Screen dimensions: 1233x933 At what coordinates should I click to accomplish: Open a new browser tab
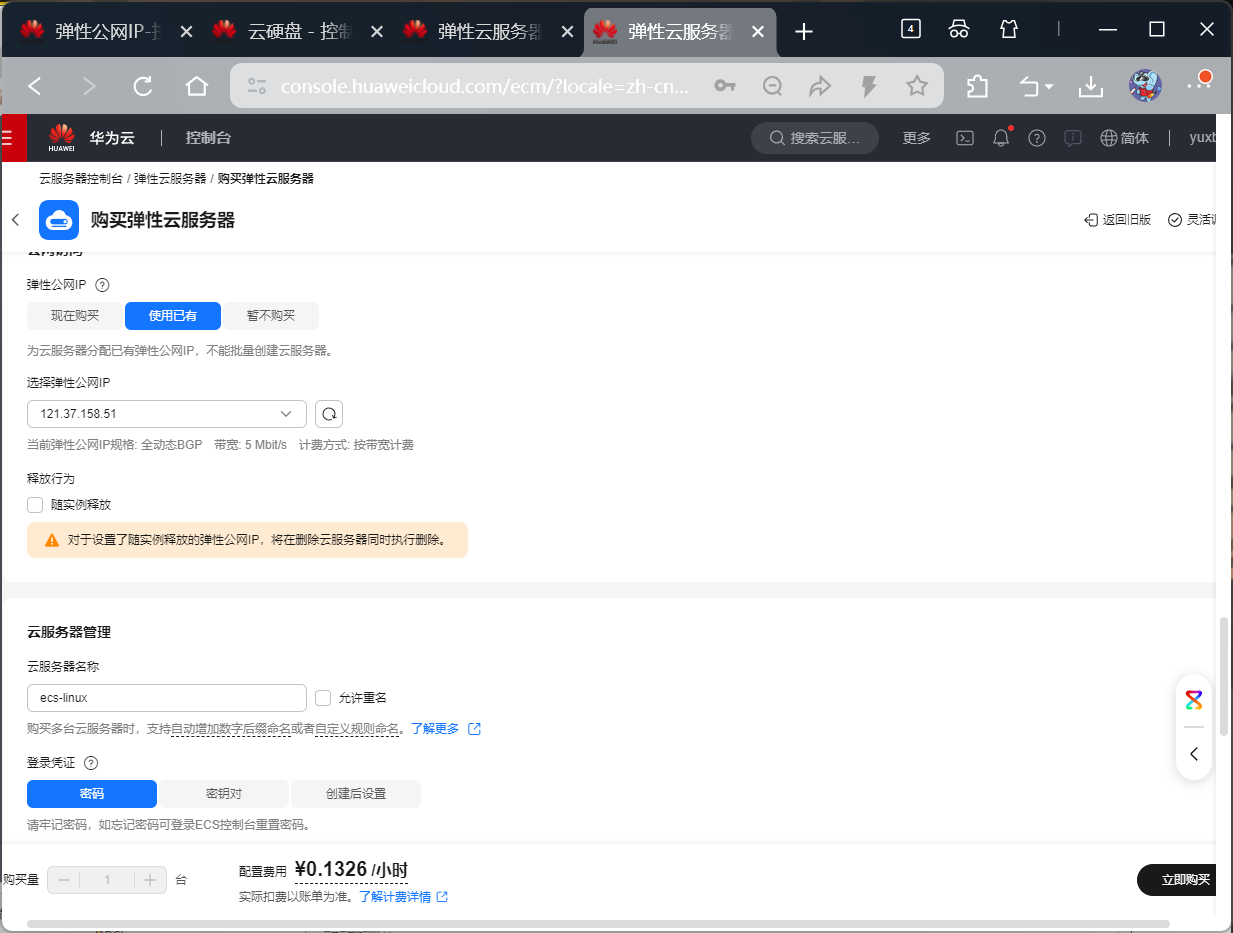coord(804,32)
